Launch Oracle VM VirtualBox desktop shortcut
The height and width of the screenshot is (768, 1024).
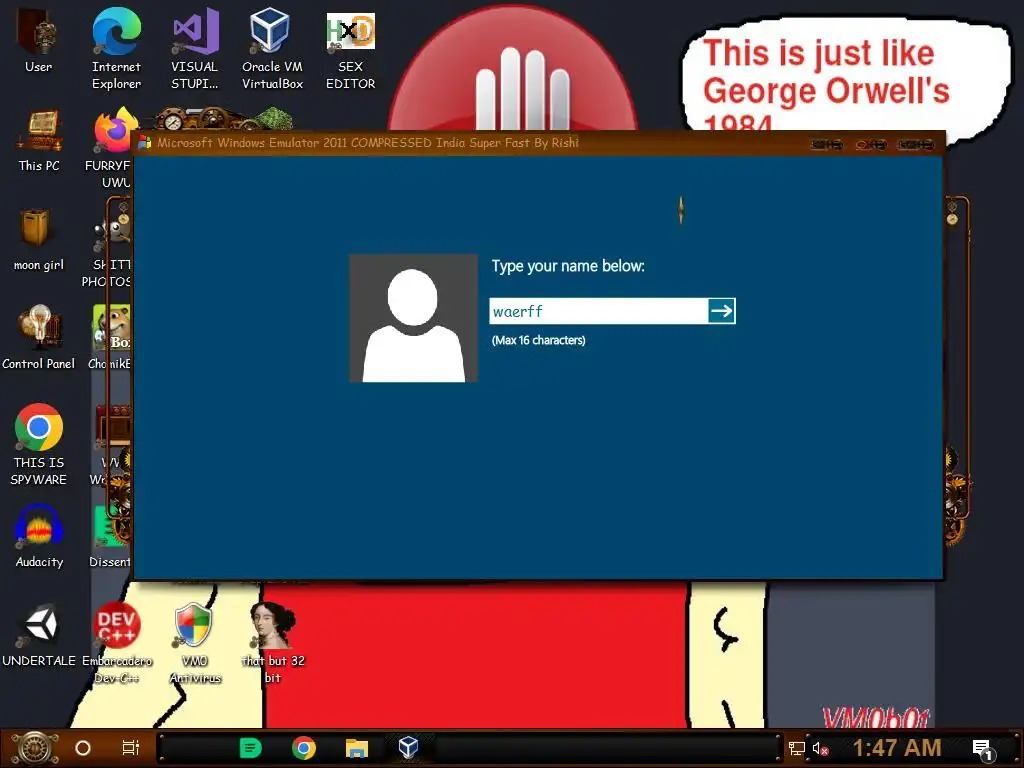pyautogui.click(x=272, y=49)
